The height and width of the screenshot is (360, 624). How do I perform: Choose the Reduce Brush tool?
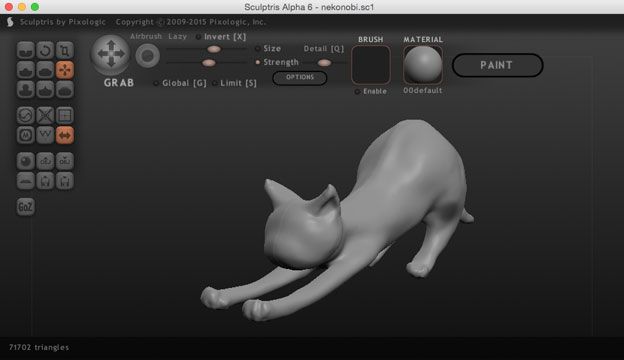coord(26,116)
